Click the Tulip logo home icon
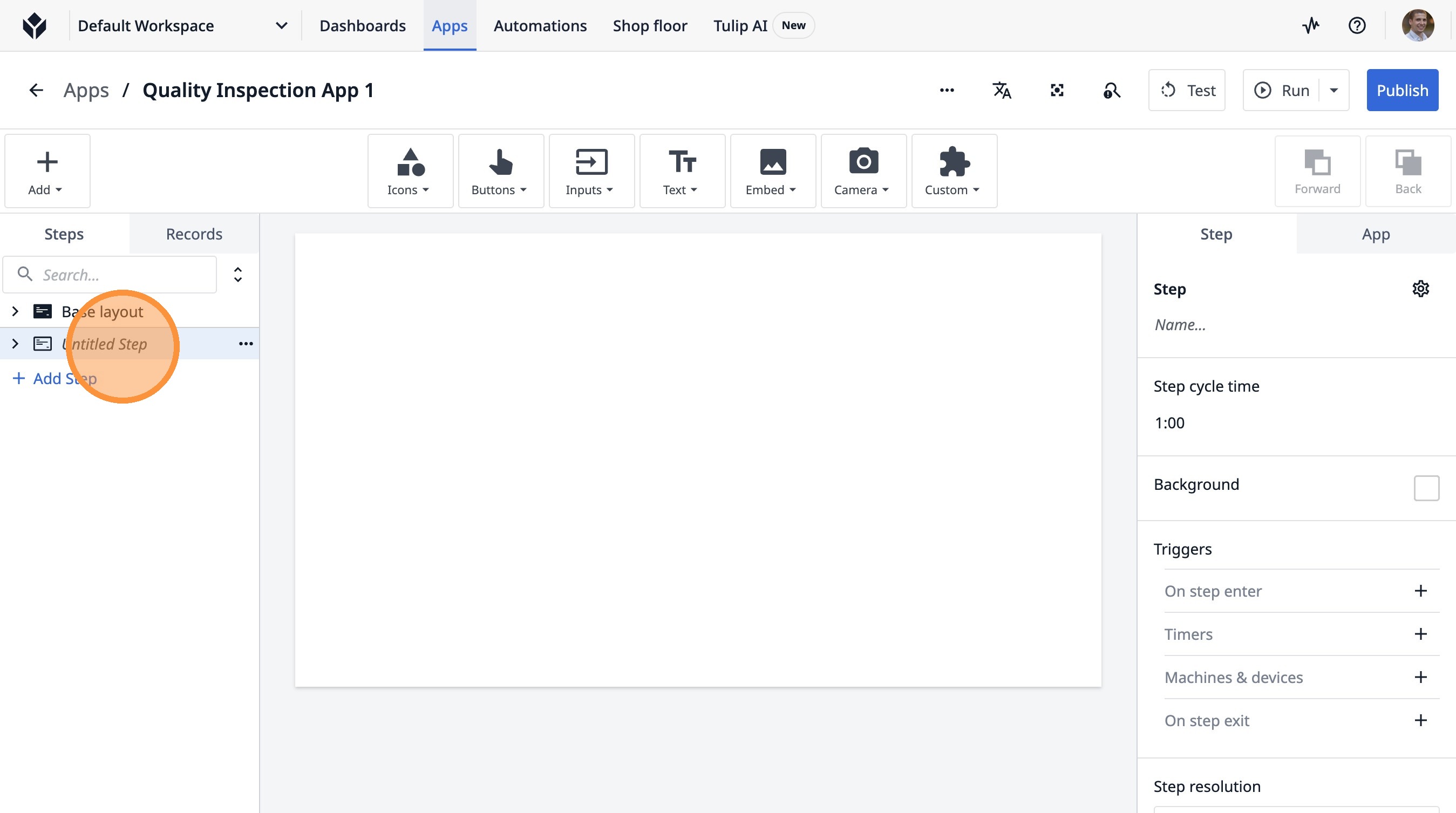 click(35, 25)
